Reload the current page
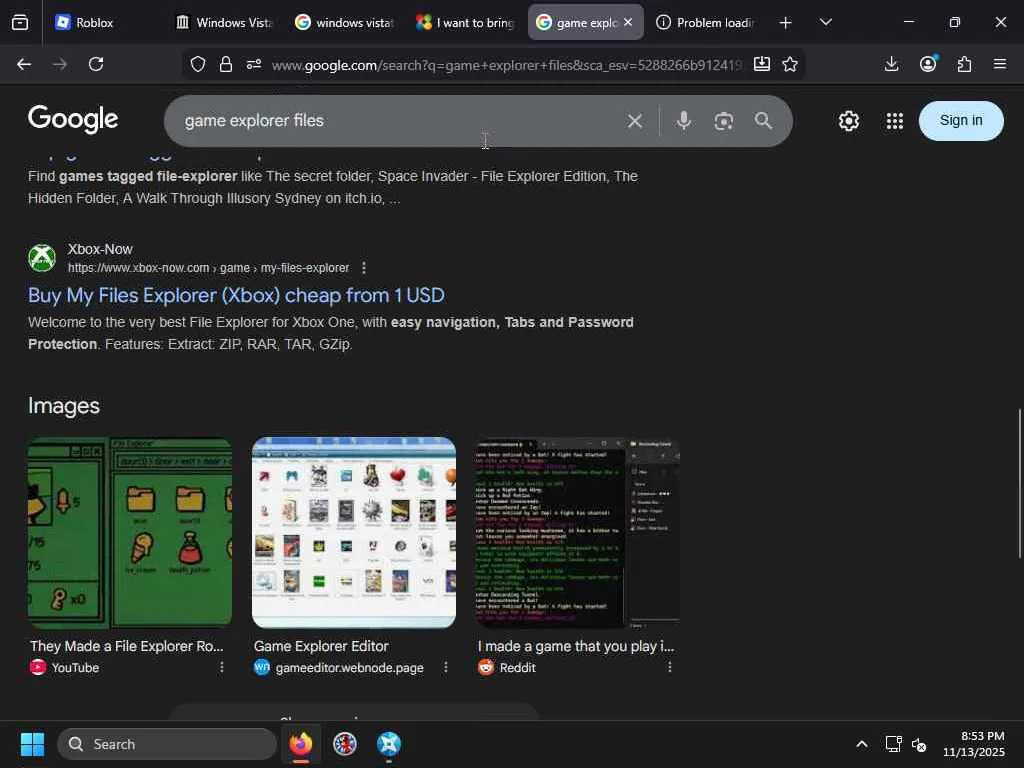Image resolution: width=1024 pixels, height=768 pixels. (x=96, y=64)
